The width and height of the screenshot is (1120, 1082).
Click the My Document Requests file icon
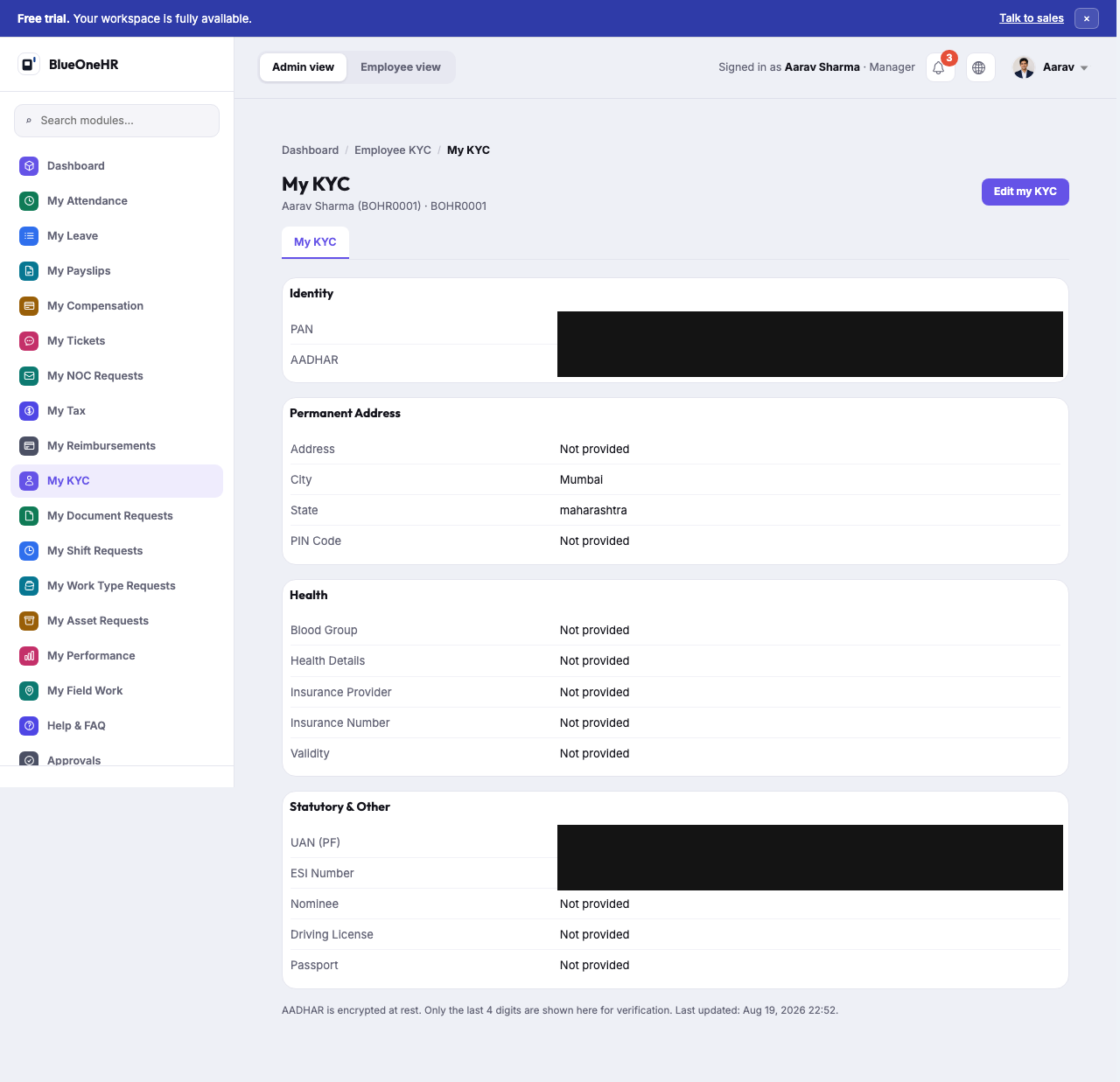(x=29, y=515)
